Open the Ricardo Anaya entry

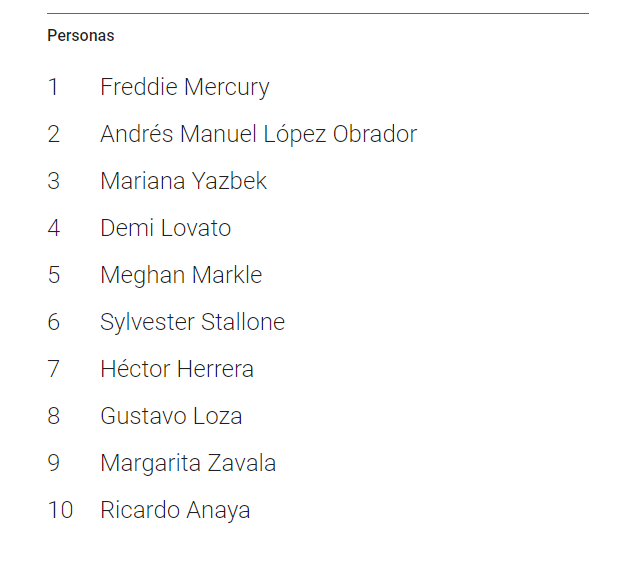(x=175, y=510)
